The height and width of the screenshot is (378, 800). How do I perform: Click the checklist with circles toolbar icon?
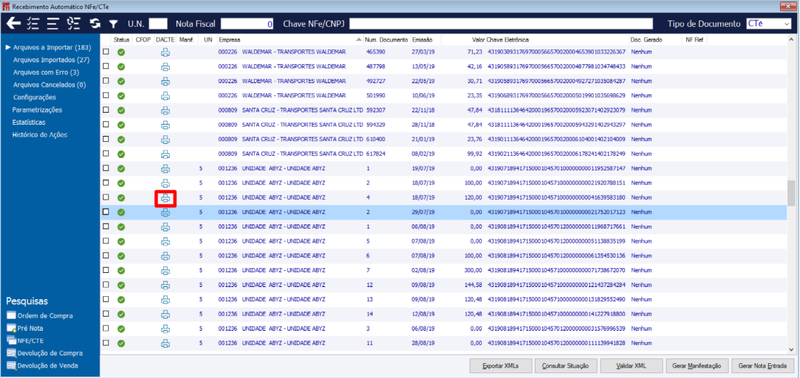pyautogui.click(x=74, y=23)
